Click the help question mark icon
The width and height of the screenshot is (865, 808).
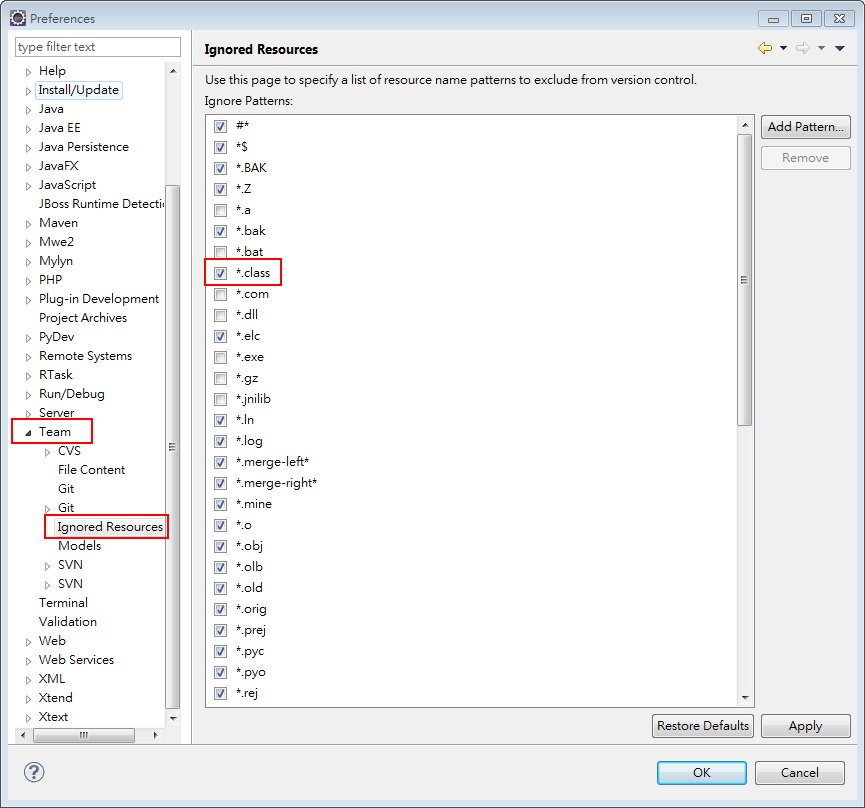tap(34, 772)
